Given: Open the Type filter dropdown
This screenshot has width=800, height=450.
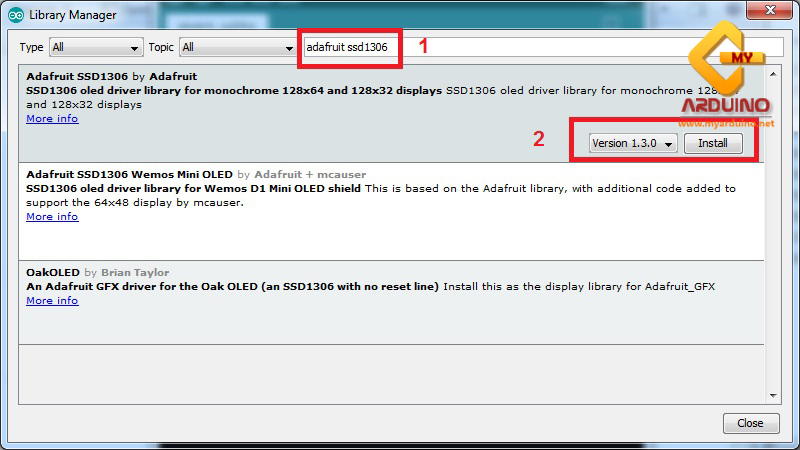Looking at the screenshot, I should (x=96, y=48).
